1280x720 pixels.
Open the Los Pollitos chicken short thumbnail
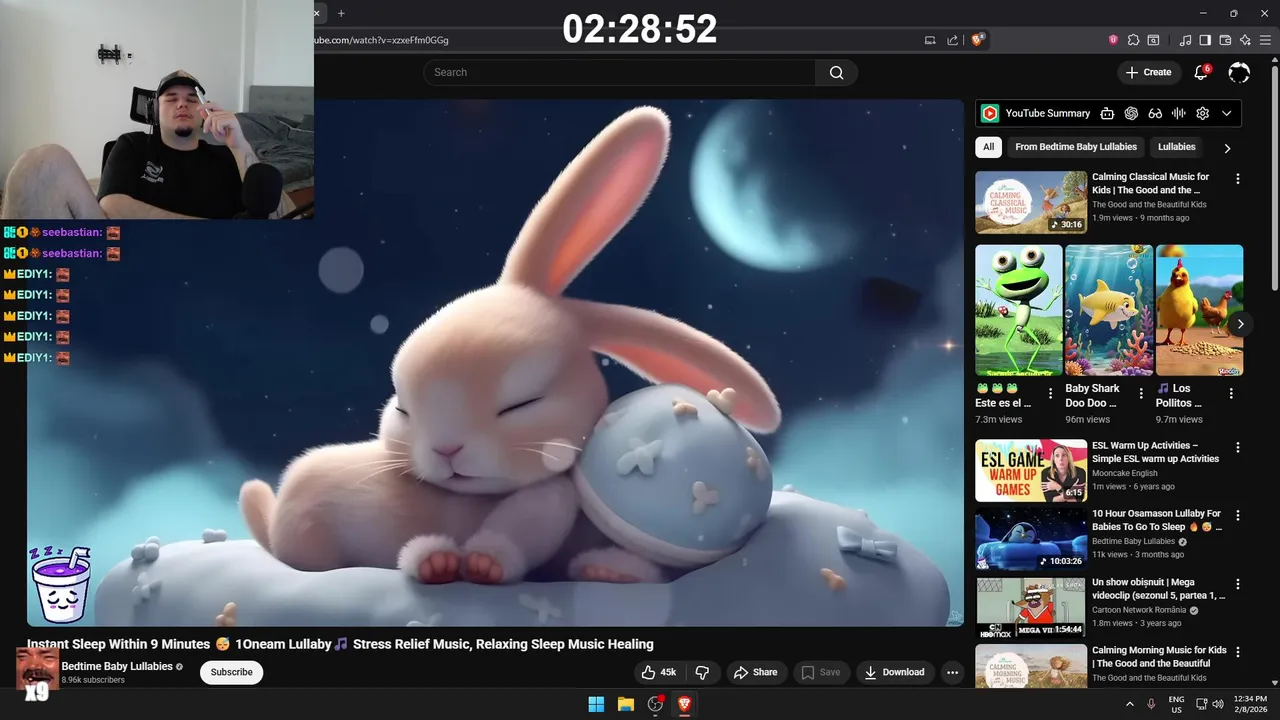pyautogui.click(x=1199, y=310)
